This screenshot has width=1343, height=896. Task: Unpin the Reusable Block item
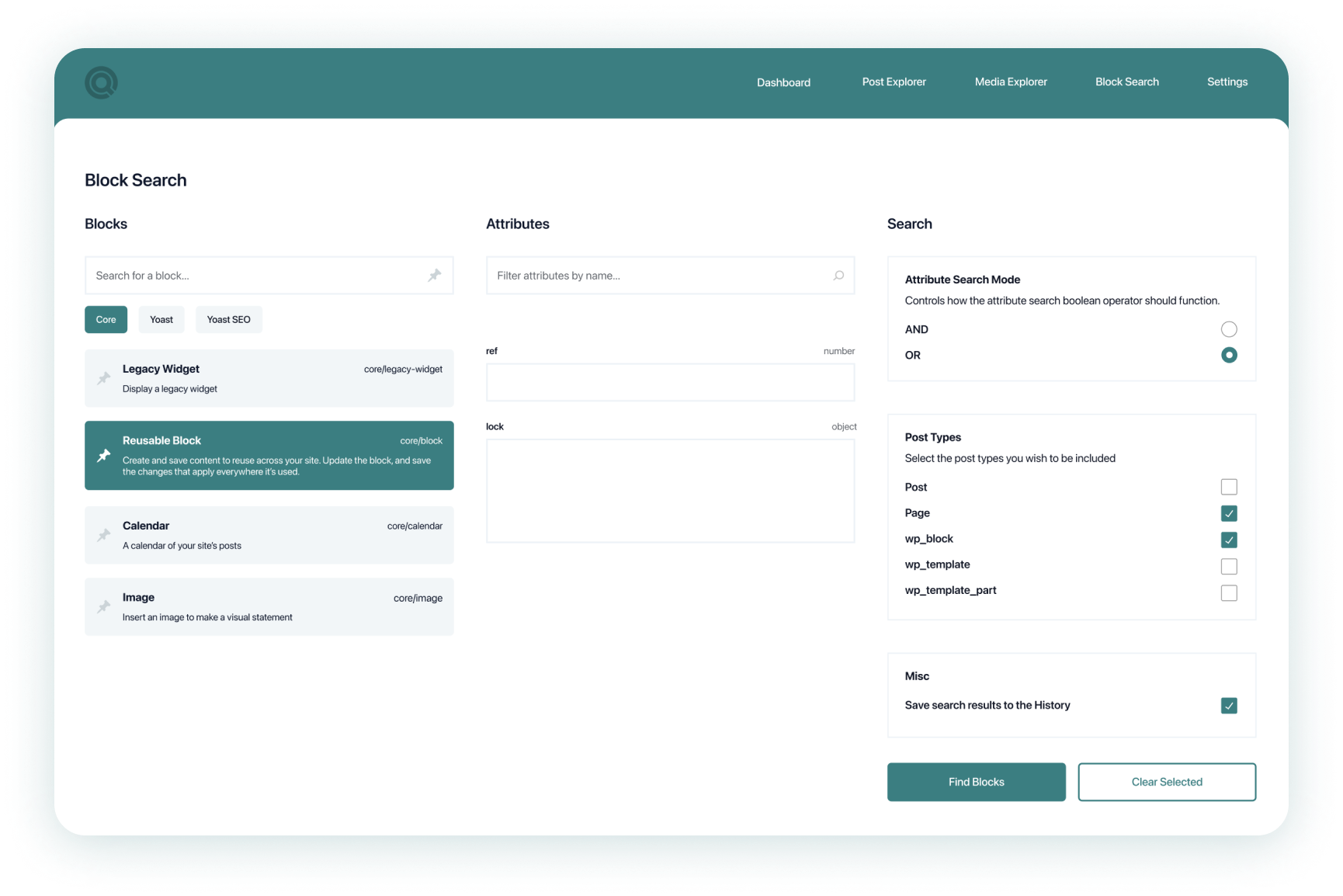click(104, 456)
